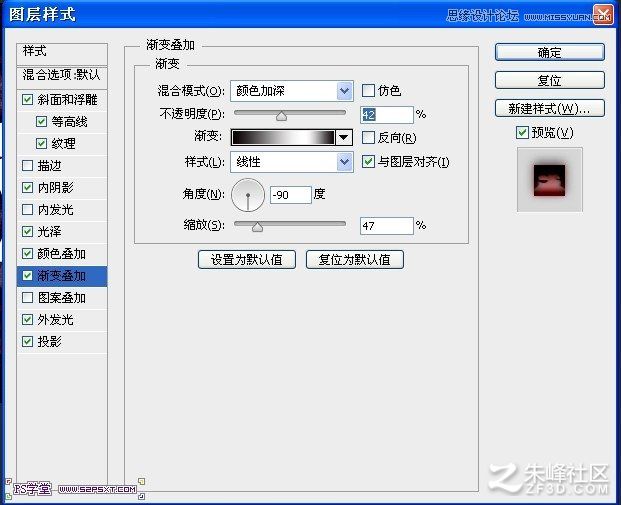Viewport: 621px width, 505px height.
Task: Click the angle dial control
Action: tap(248, 194)
